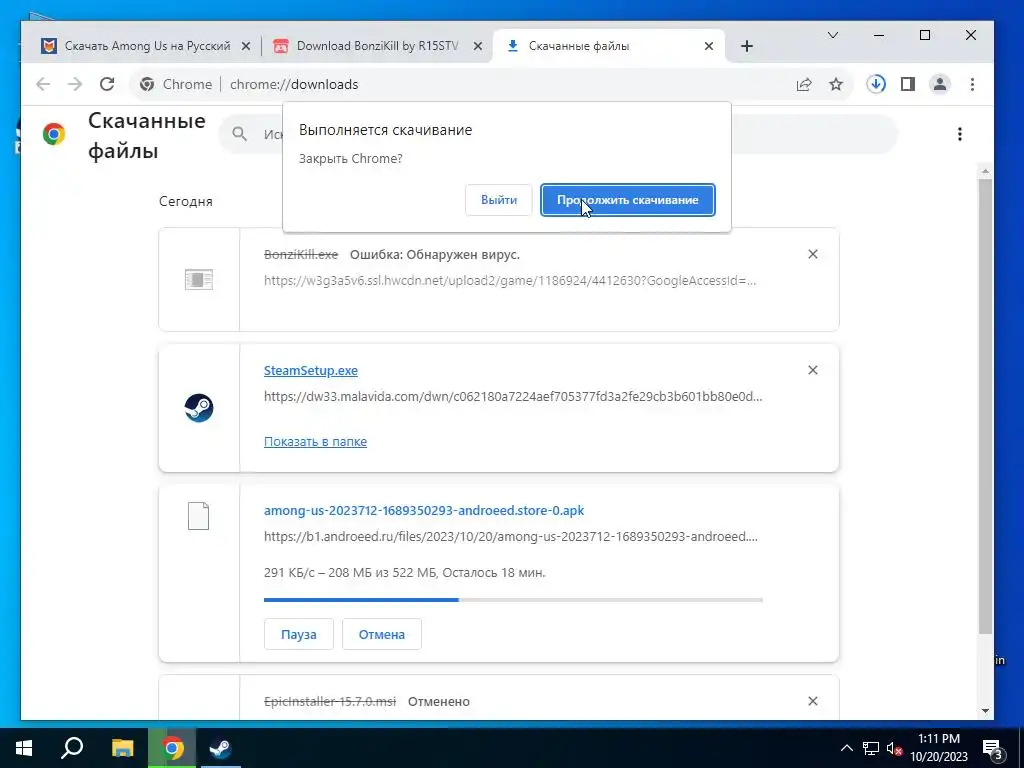
Task: Open File Explorer from taskbar
Action: (x=122, y=748)
